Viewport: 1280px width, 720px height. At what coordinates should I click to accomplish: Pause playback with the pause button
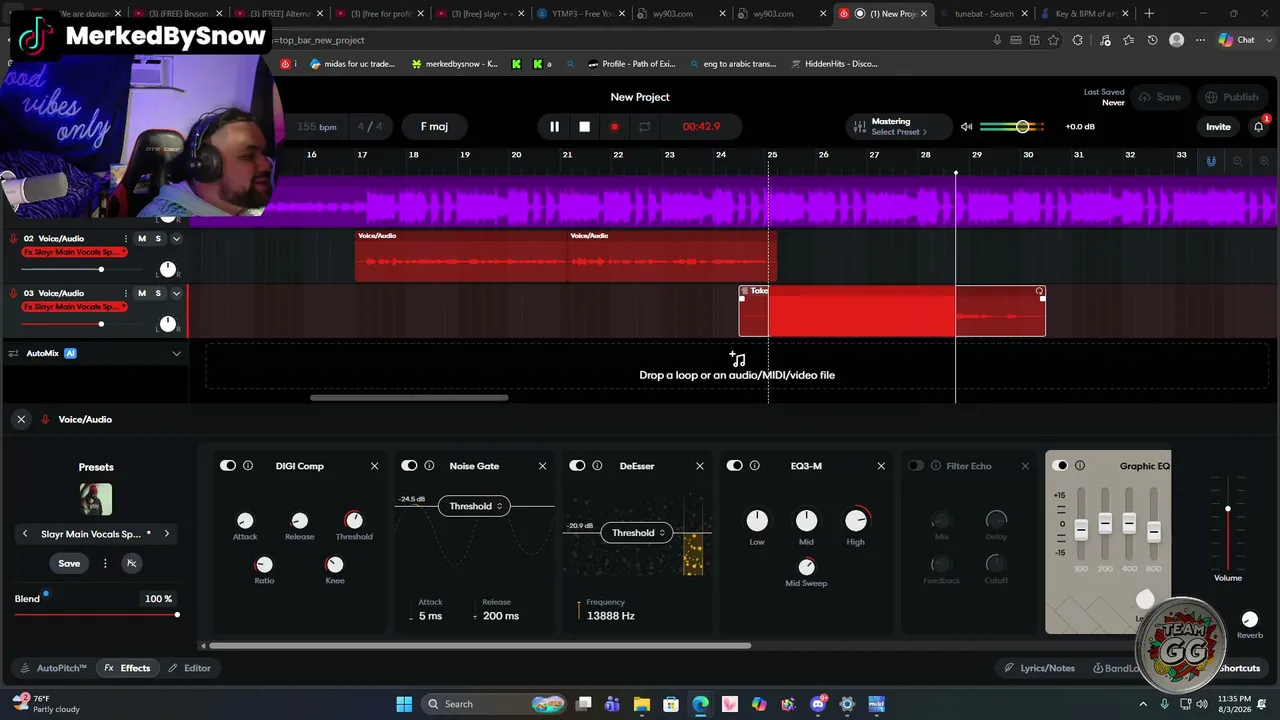[x=554, y=127]
